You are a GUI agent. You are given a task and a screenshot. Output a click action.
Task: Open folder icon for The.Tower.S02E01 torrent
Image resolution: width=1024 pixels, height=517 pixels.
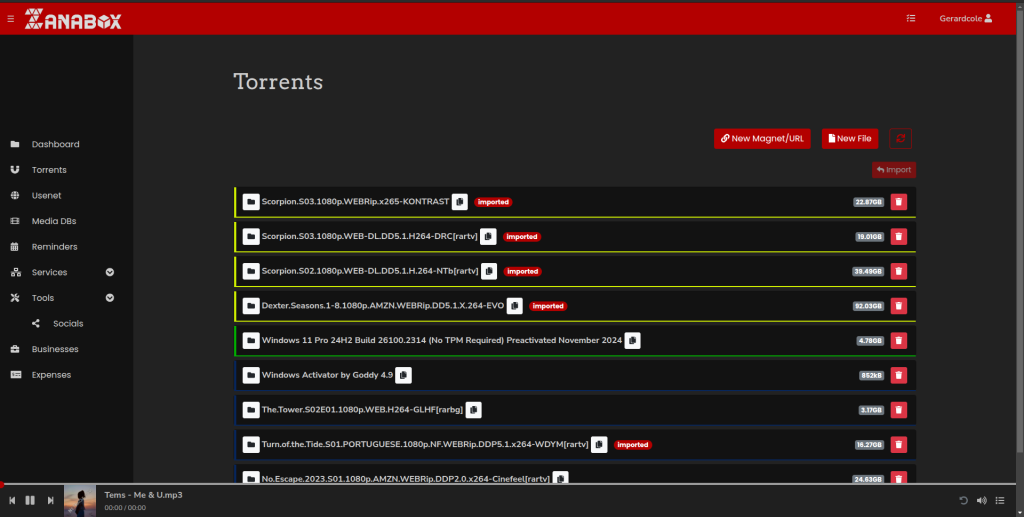pos(251,409)
